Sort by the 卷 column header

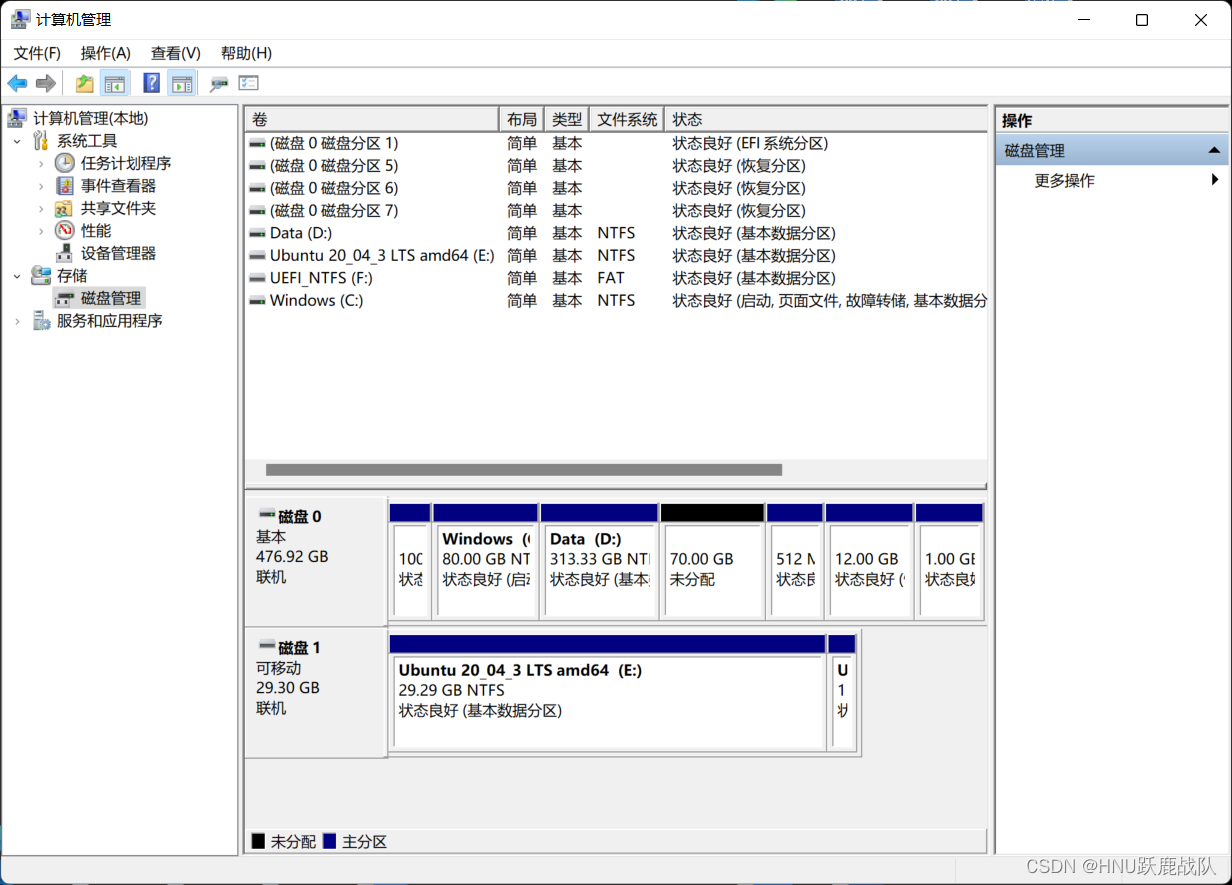372,119
